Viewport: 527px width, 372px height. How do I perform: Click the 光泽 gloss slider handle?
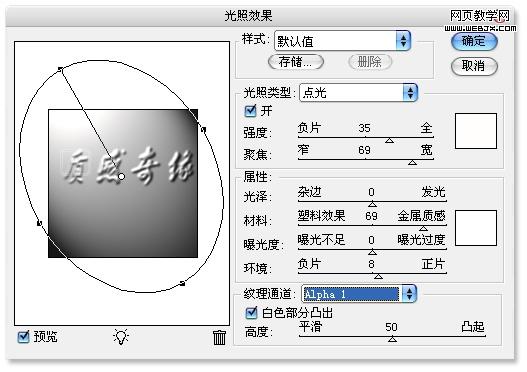coord(372,204)
